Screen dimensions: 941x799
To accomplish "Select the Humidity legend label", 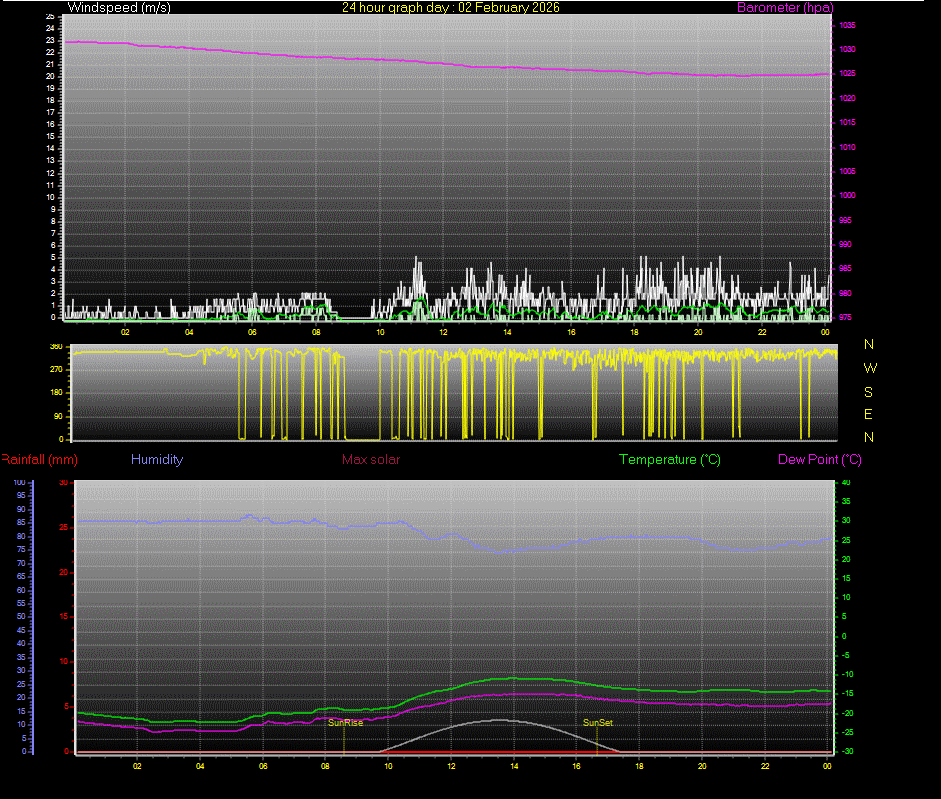I will (157, 459).
